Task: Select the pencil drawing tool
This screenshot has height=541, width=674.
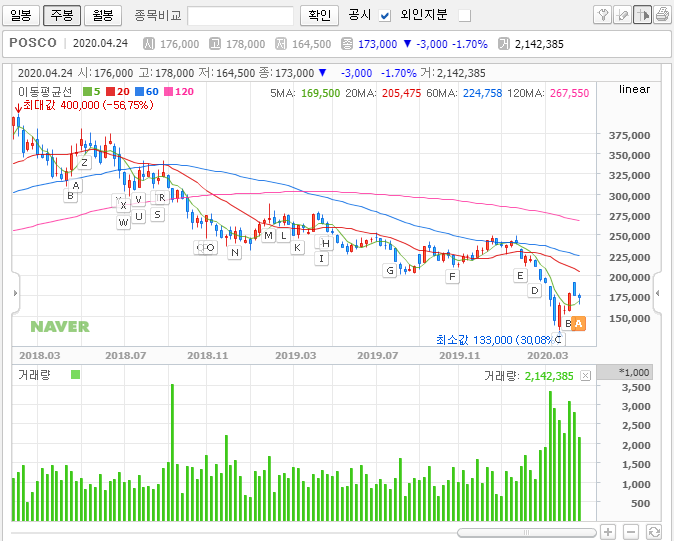Action: click(622, 15)
